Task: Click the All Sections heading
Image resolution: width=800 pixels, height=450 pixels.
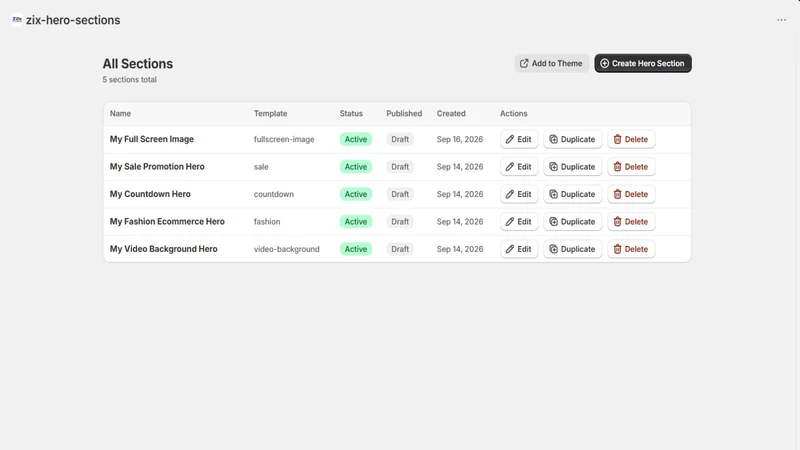Action: (x=138, y=64)
